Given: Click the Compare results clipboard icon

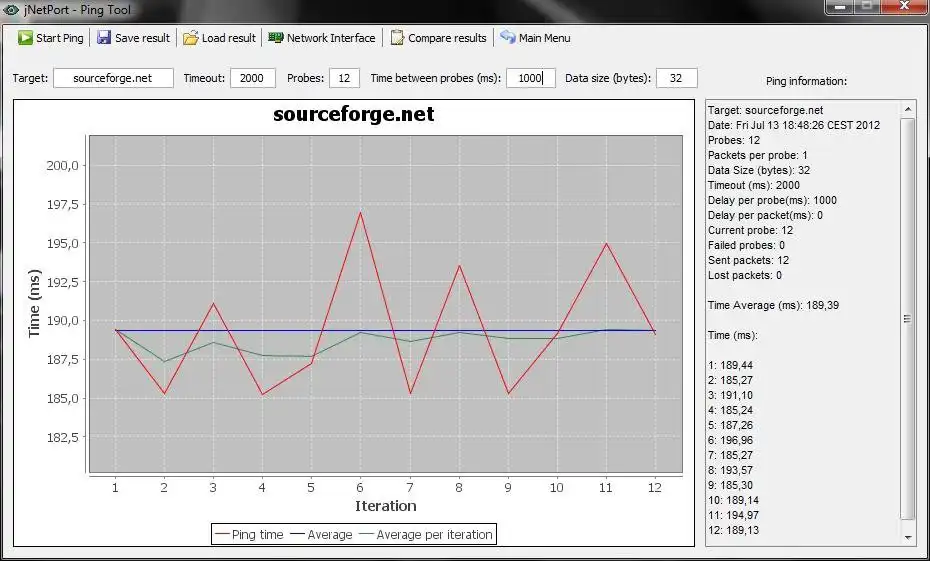Looking at the screenshot, I should point(397,38).
